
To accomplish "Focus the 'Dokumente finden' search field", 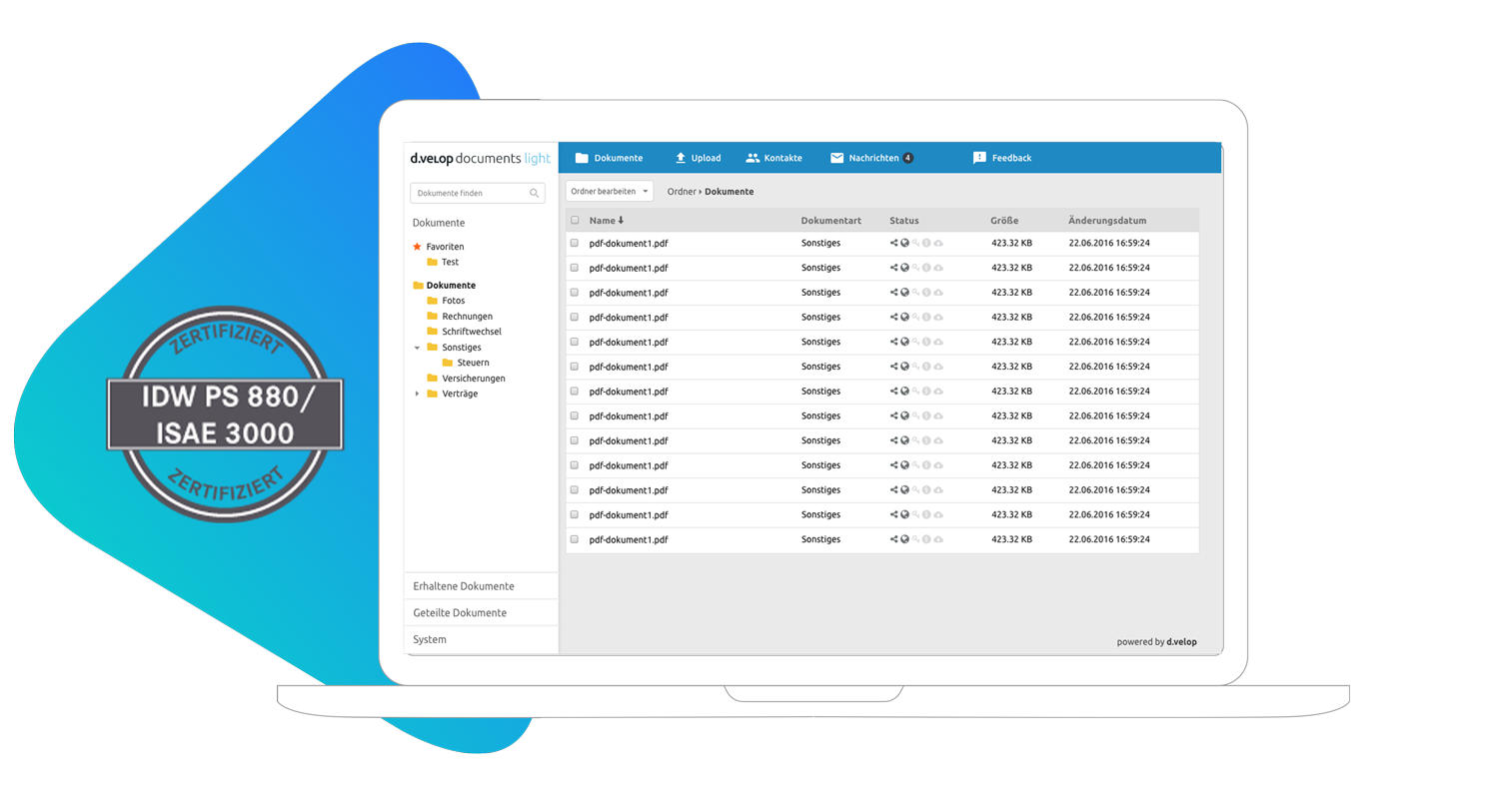I will (477, 193).
